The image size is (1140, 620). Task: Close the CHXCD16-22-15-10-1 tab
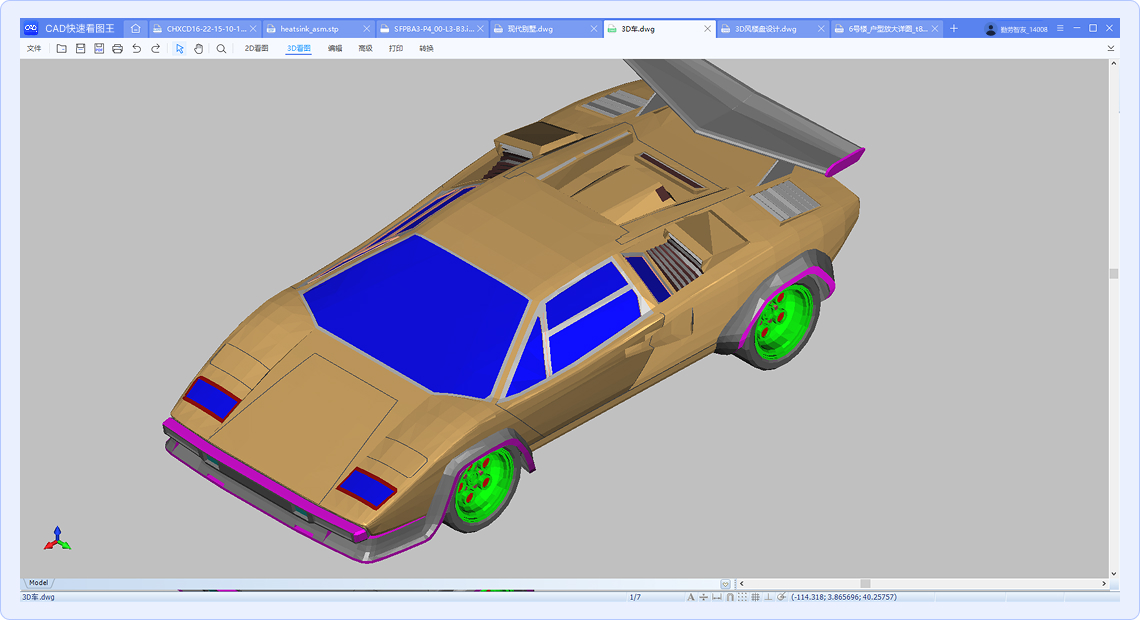tap(253, 29)
